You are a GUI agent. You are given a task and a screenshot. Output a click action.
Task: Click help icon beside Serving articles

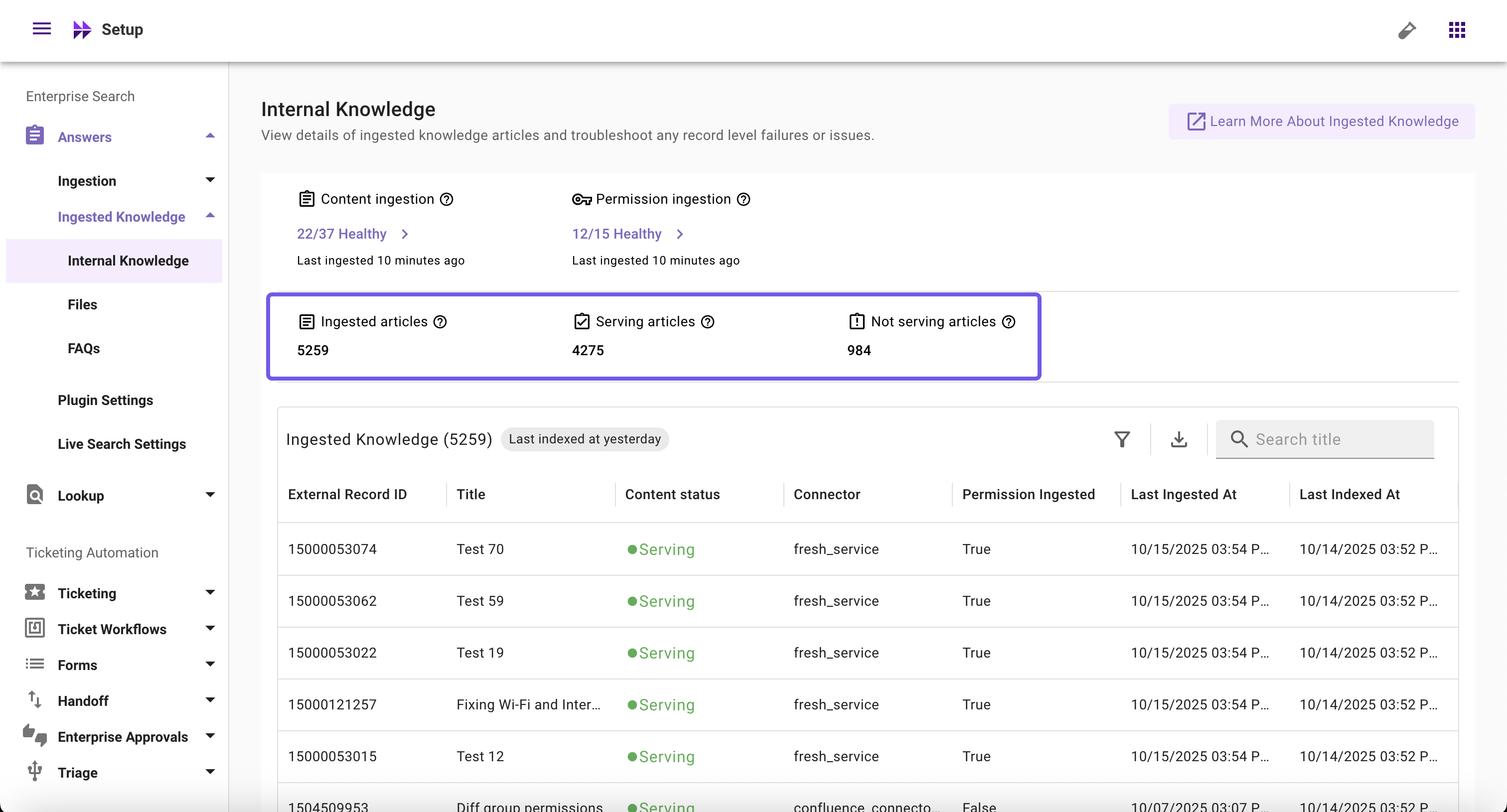[x=707, y=321]
